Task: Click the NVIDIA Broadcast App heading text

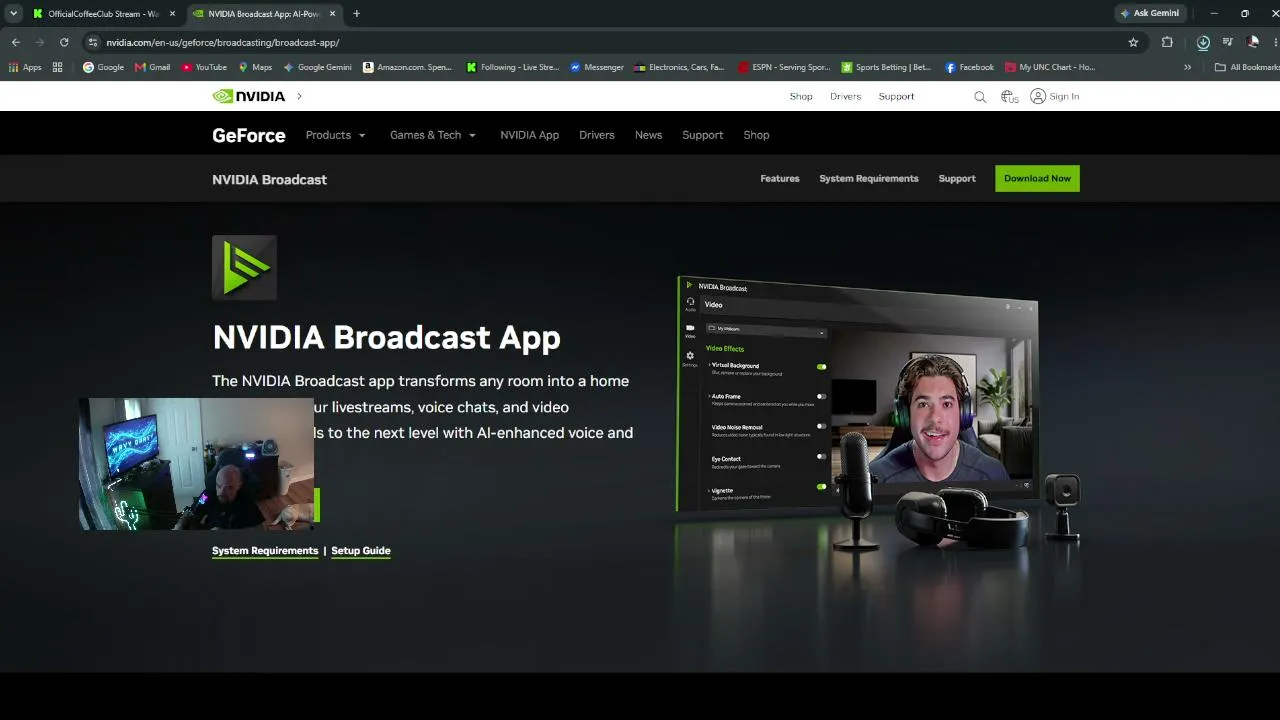Action: (x=386, y=337)
